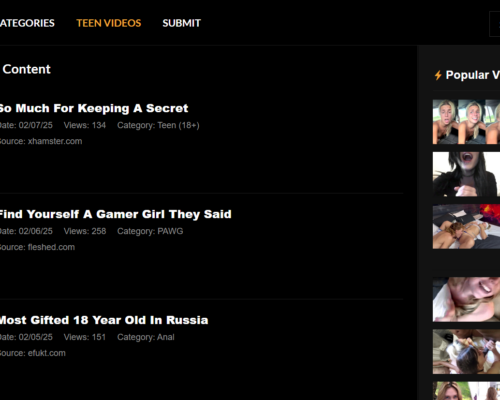The width and height of the screenshot is (500, 400).
Task: Select the Teen Videos menu item
Action: click(109, 23)
